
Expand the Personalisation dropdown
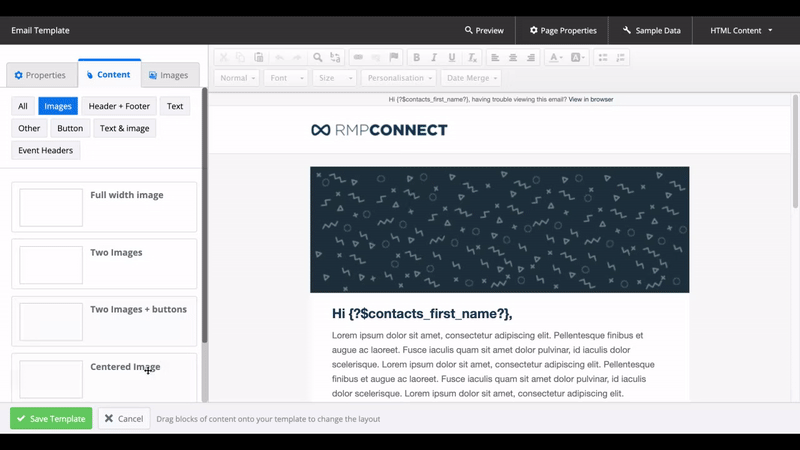[399, 78]
